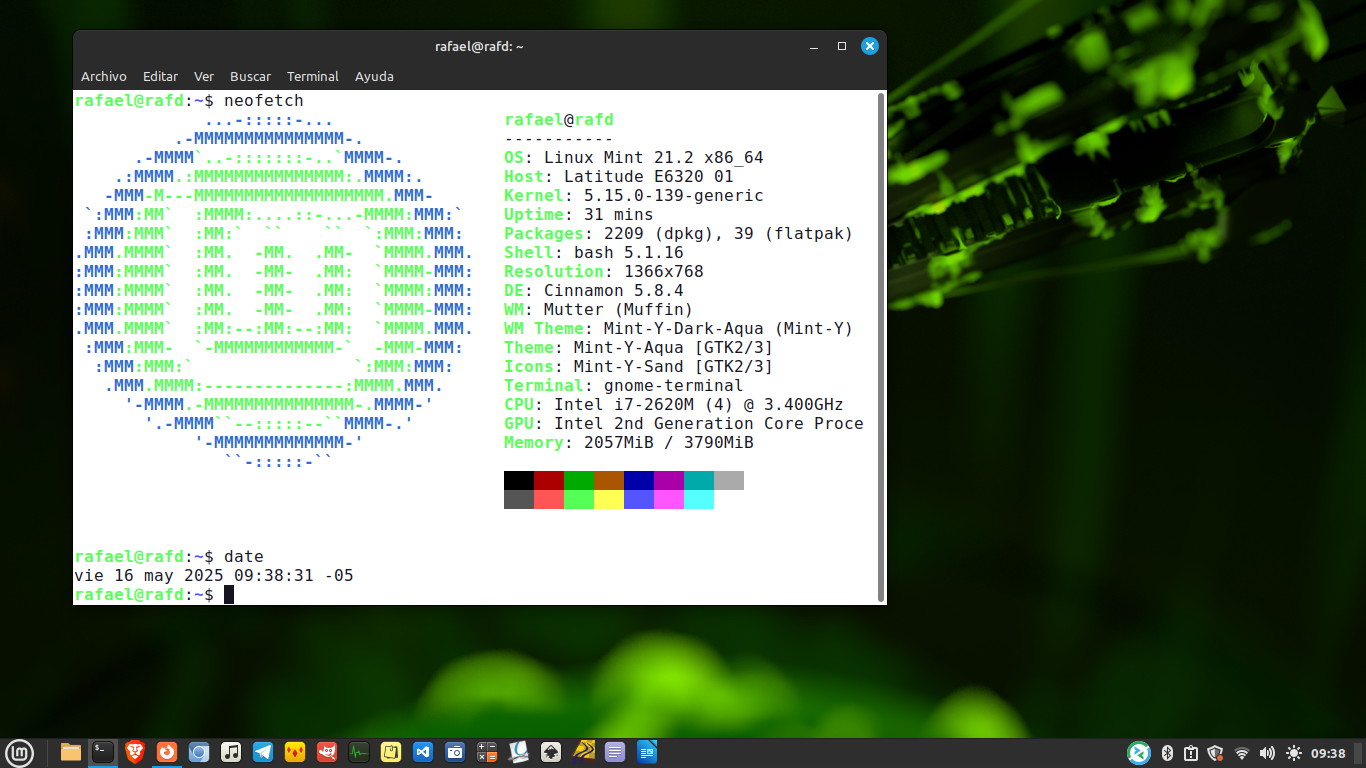Screen dimensions: 1366x768
Task: Open the yellow icon with red diamonds
Action: [295, 752]
